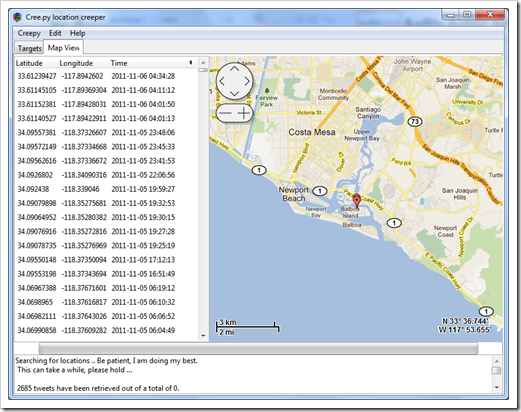
Task: Select row with time 2011-11-06 04:01:13
Action: (106, 118)
